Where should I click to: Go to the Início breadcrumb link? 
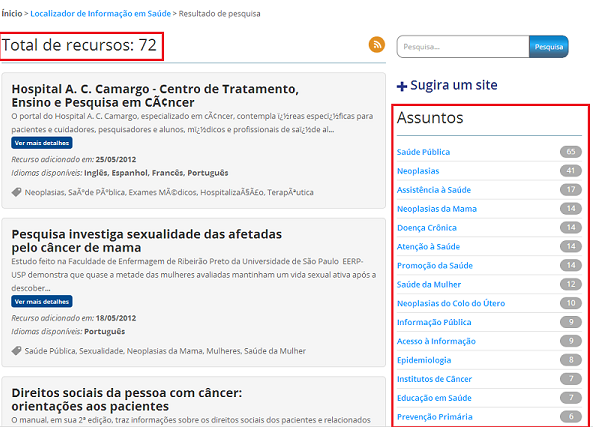click(12, 14)
